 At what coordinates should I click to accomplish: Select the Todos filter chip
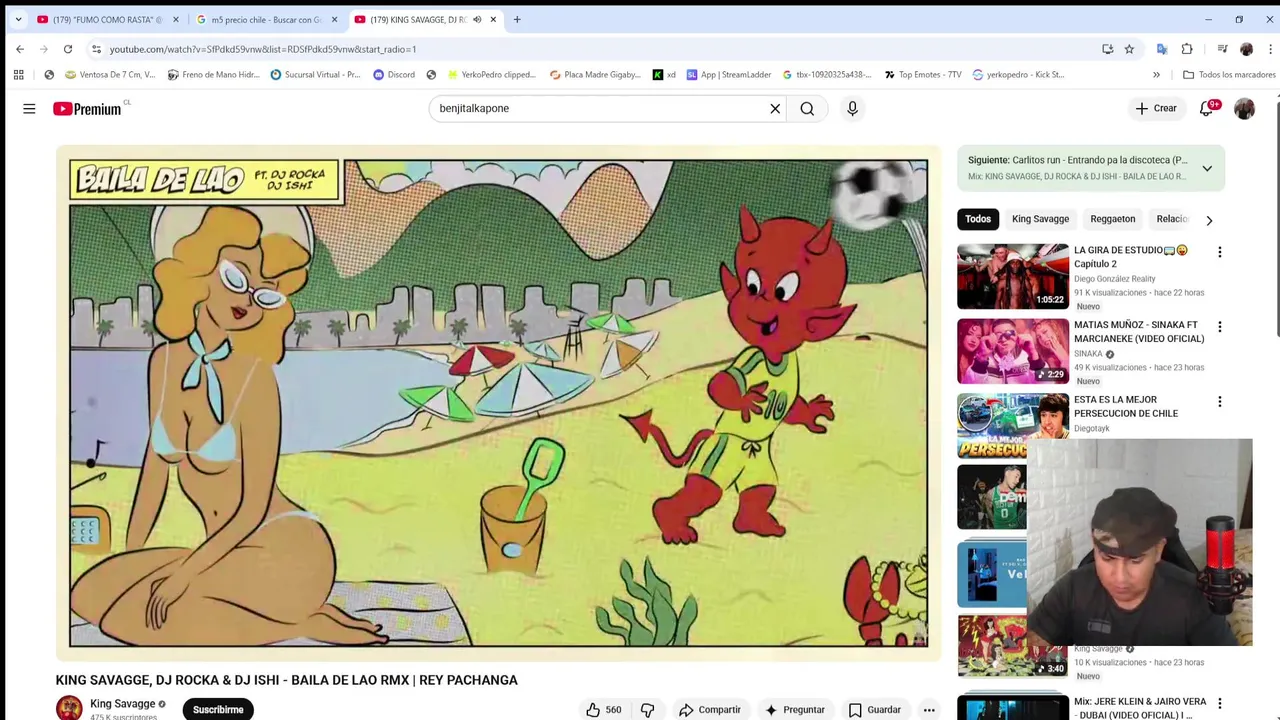(x=978, y=219)
